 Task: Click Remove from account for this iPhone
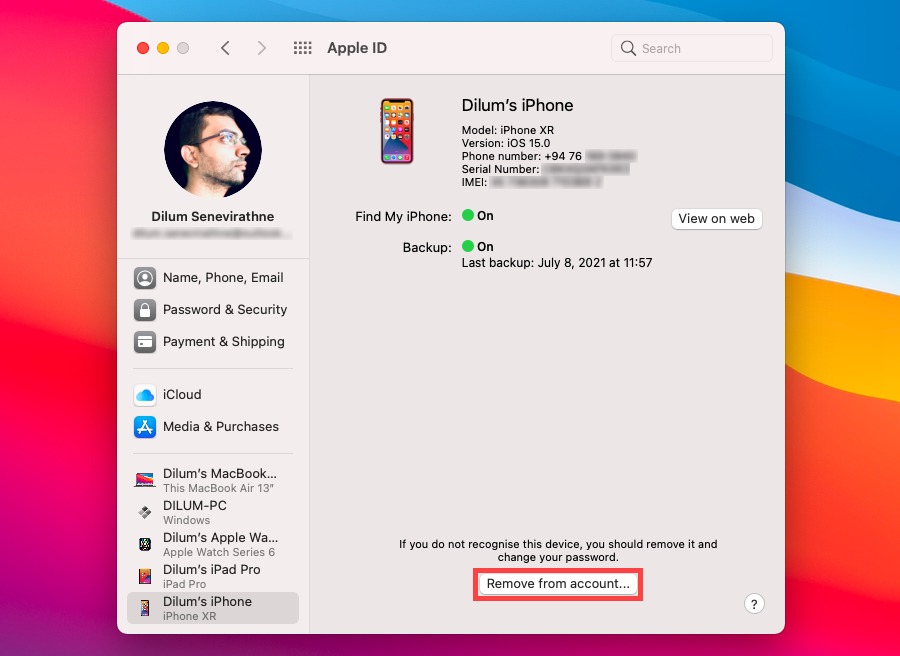pyautogui.click(x=557, y=583)
